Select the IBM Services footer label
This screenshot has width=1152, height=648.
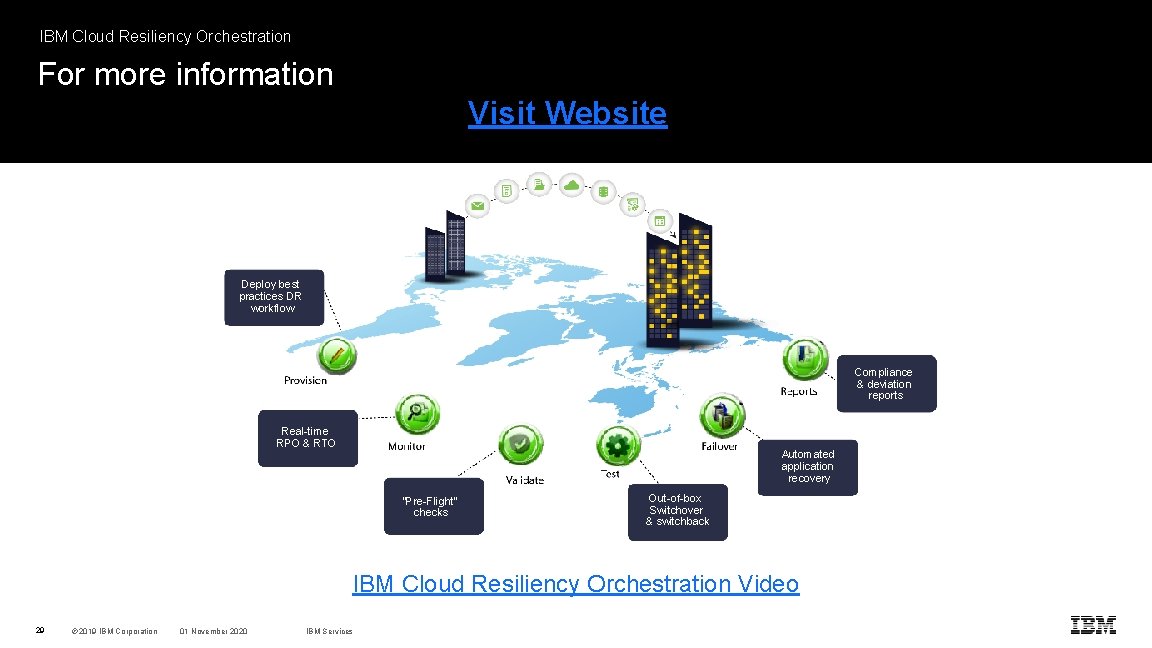[329, 631]
